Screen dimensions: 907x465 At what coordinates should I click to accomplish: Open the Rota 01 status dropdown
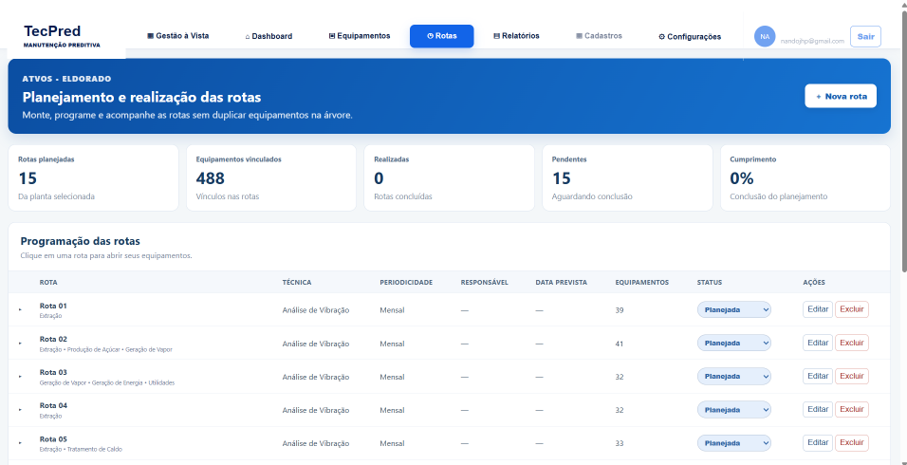click(733, 310)
